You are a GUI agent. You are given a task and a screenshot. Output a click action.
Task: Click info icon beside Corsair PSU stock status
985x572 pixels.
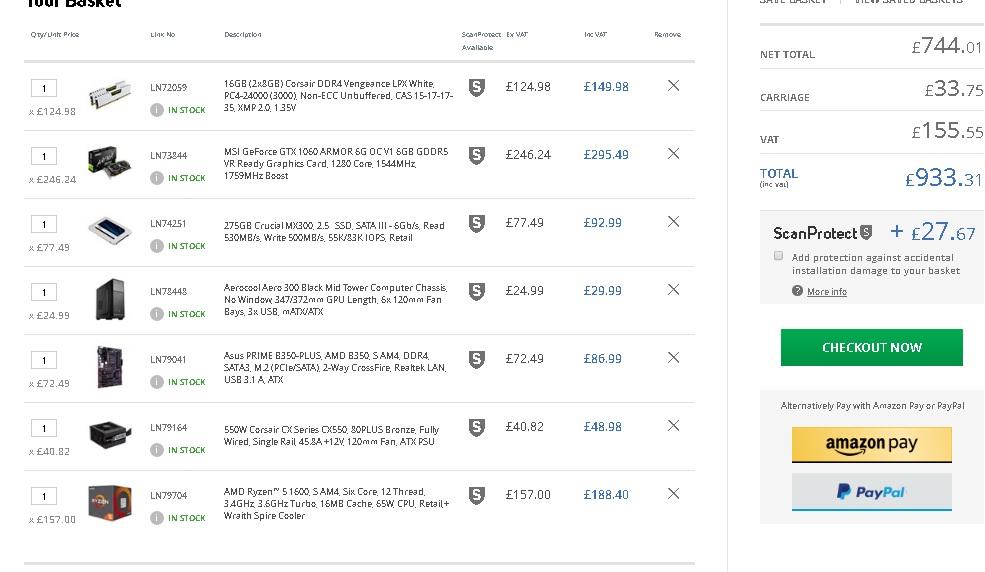tap(157, 450)
